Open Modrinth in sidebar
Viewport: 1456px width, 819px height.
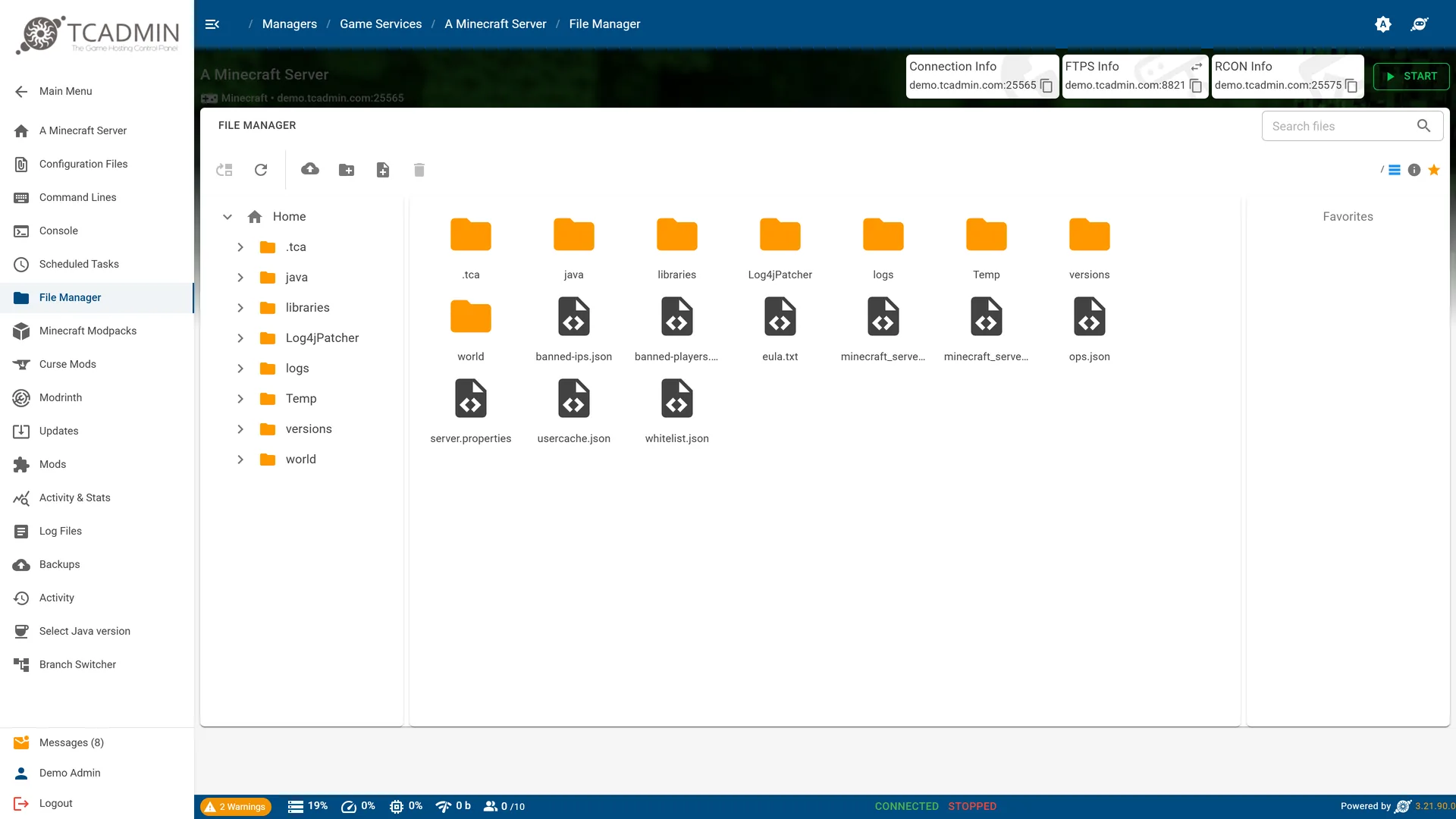[x=97, y=397]
